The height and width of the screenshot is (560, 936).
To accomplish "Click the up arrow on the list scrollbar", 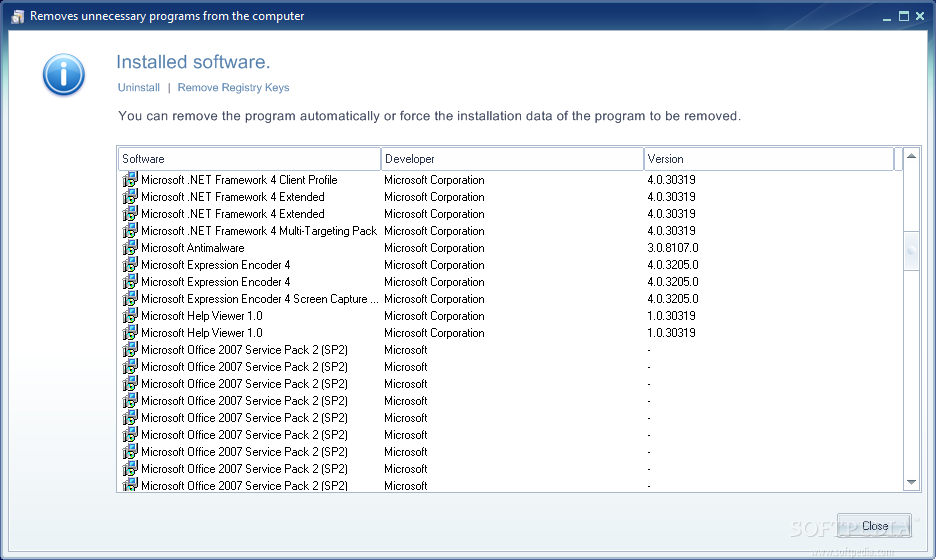I will pos(911,156).
